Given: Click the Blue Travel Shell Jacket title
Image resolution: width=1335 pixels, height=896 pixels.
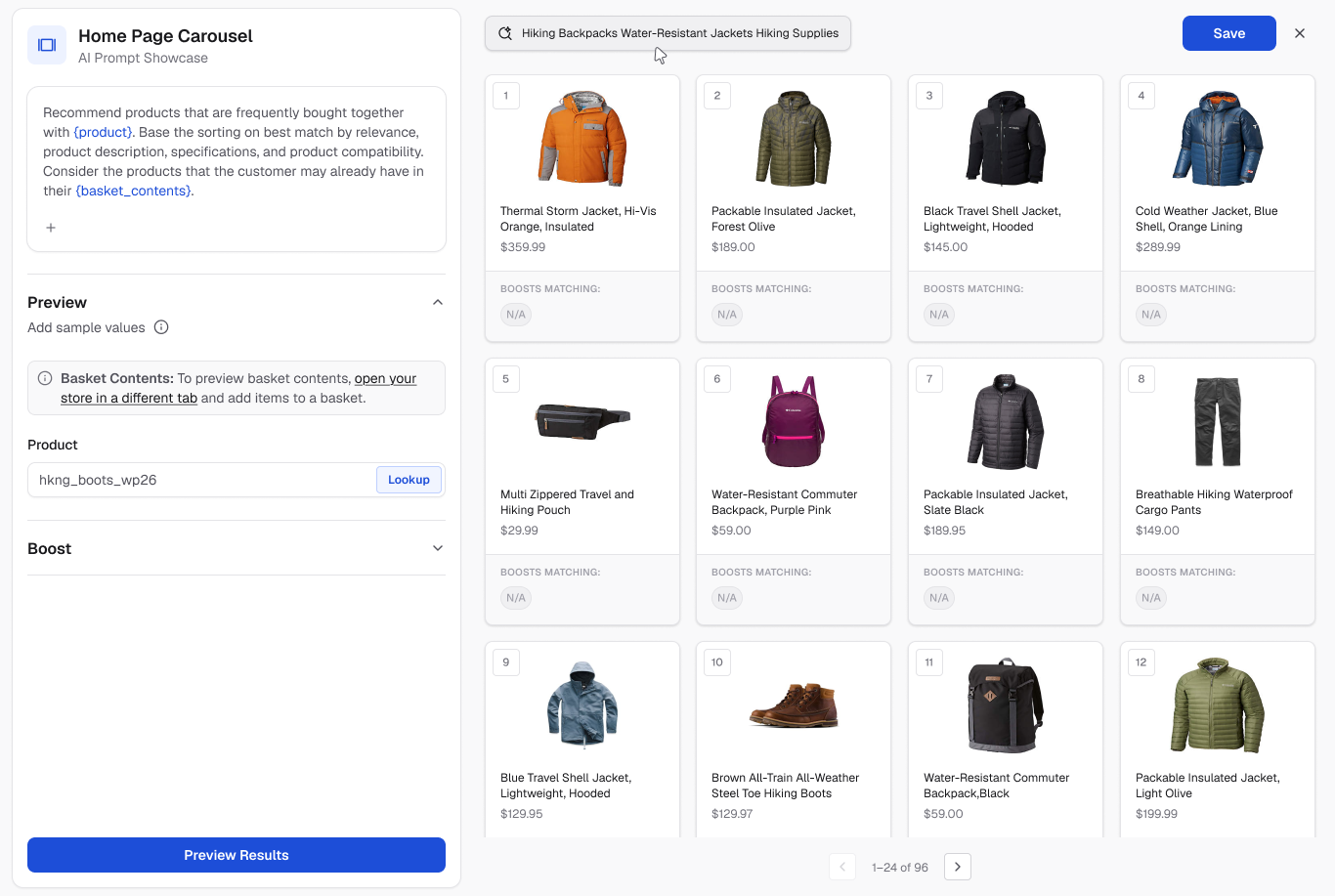Looking at the screenshot, I should point(566,786).
